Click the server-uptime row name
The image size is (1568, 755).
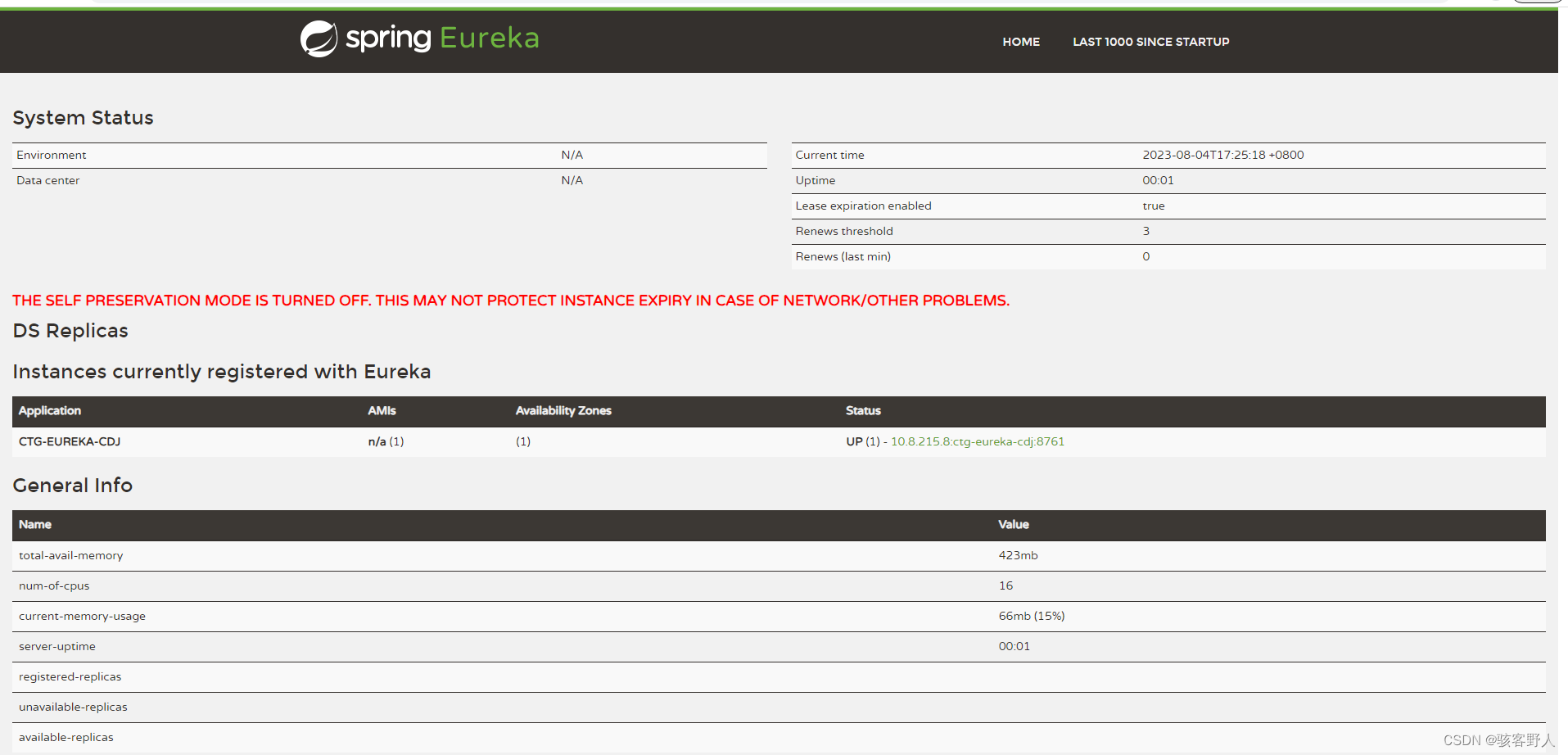click(x=57, y=646)
